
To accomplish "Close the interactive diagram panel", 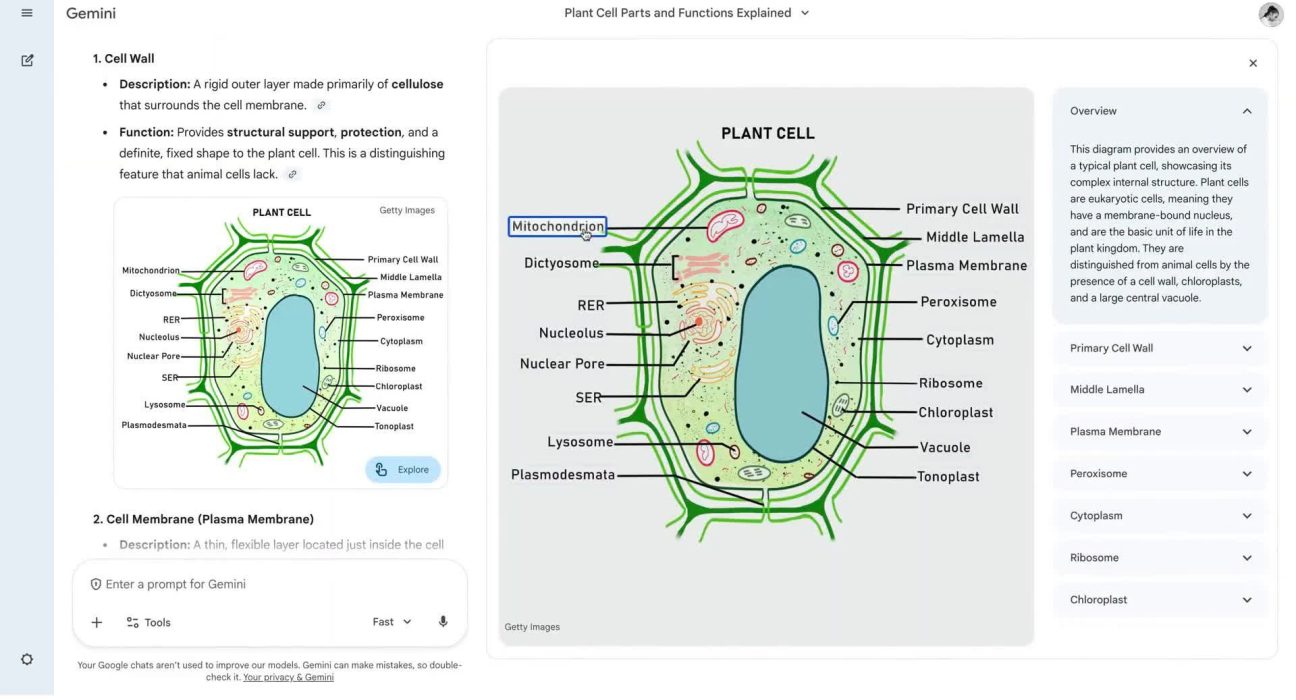I will click(1253, 63).
